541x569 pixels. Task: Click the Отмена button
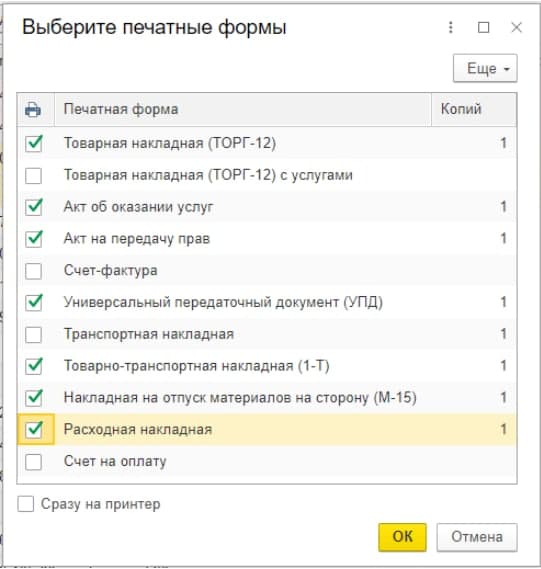click(x=477, y=537)
